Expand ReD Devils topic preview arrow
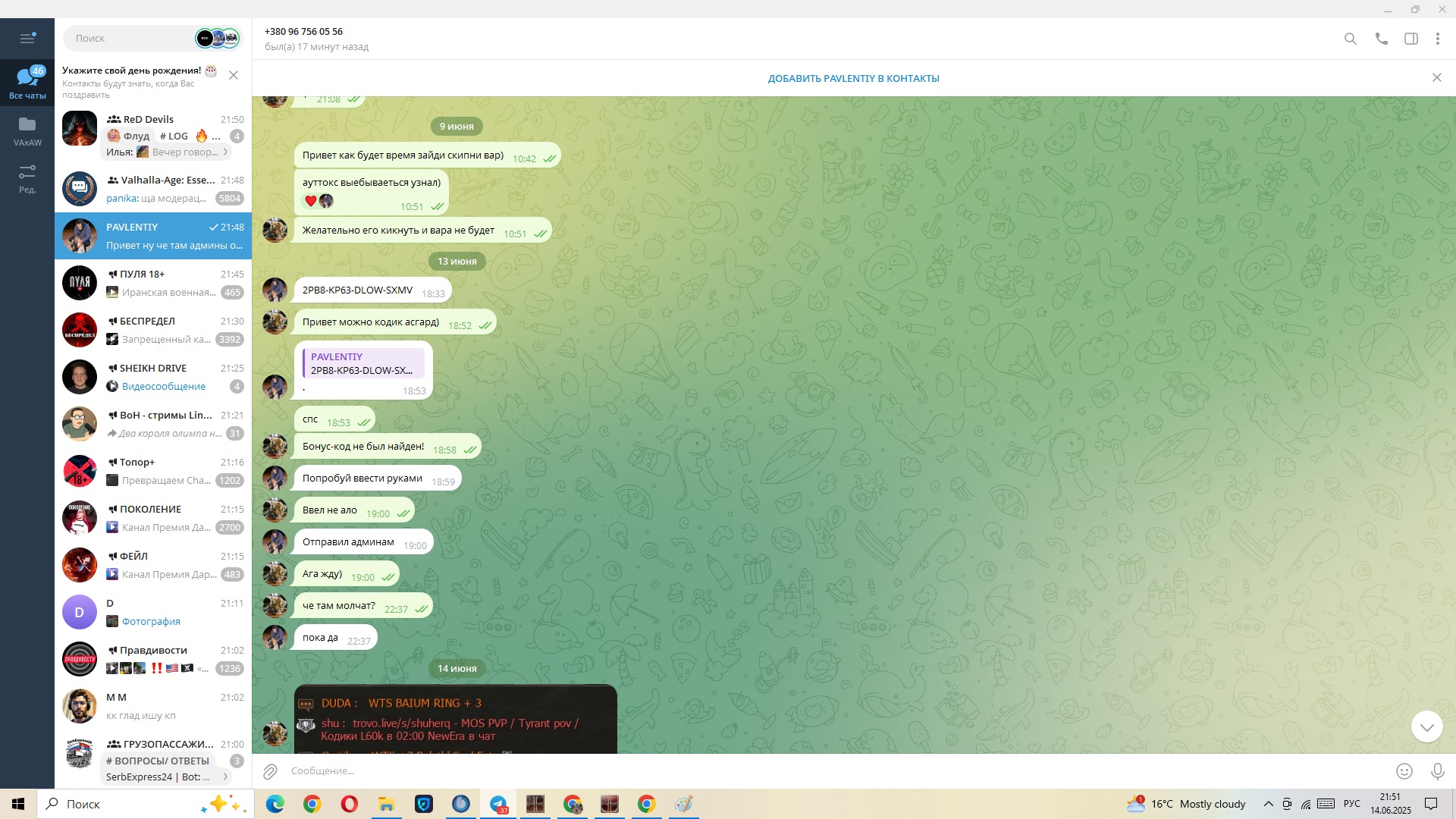The width and height of the screenshot is (1456, 819). click(225, 152)
